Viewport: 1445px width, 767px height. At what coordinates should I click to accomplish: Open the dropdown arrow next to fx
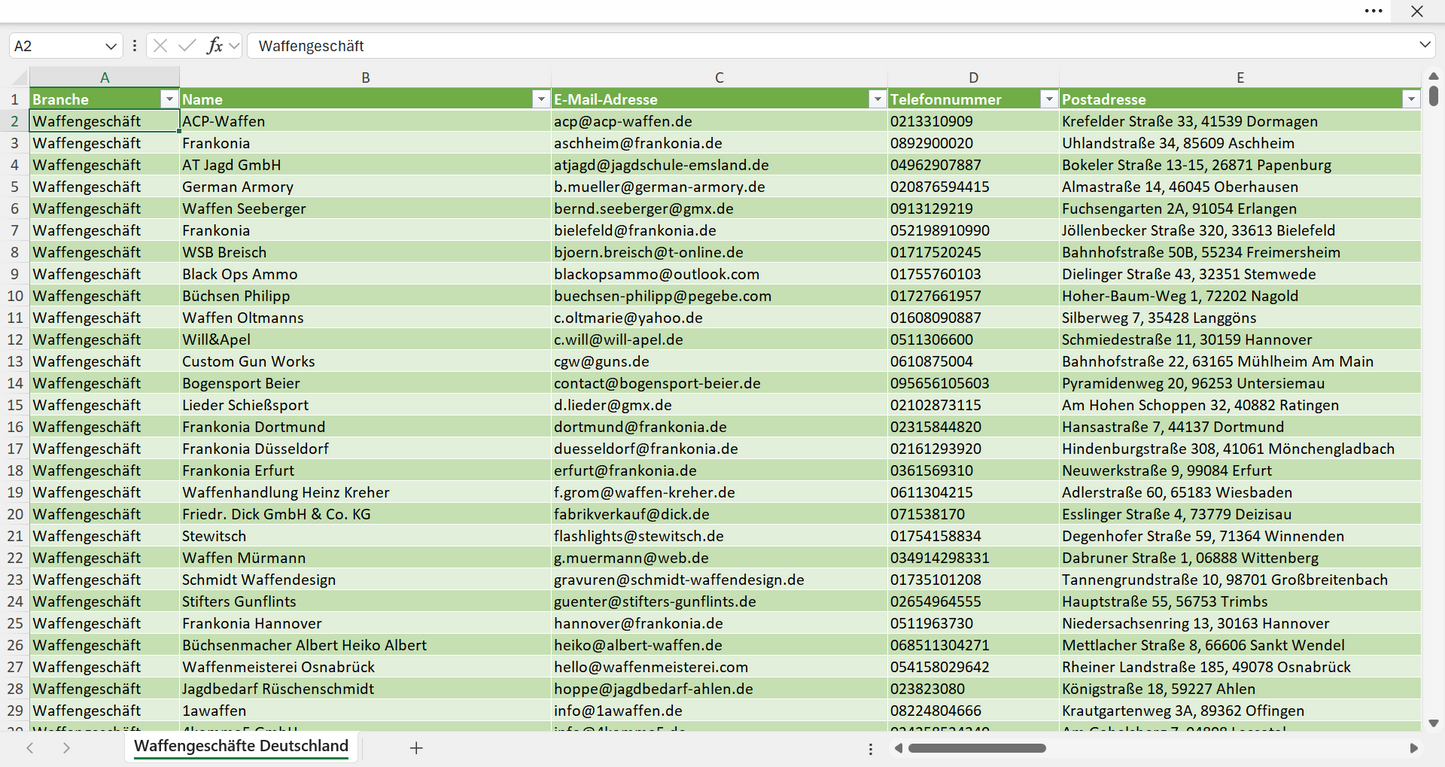[x=234, y=46]
